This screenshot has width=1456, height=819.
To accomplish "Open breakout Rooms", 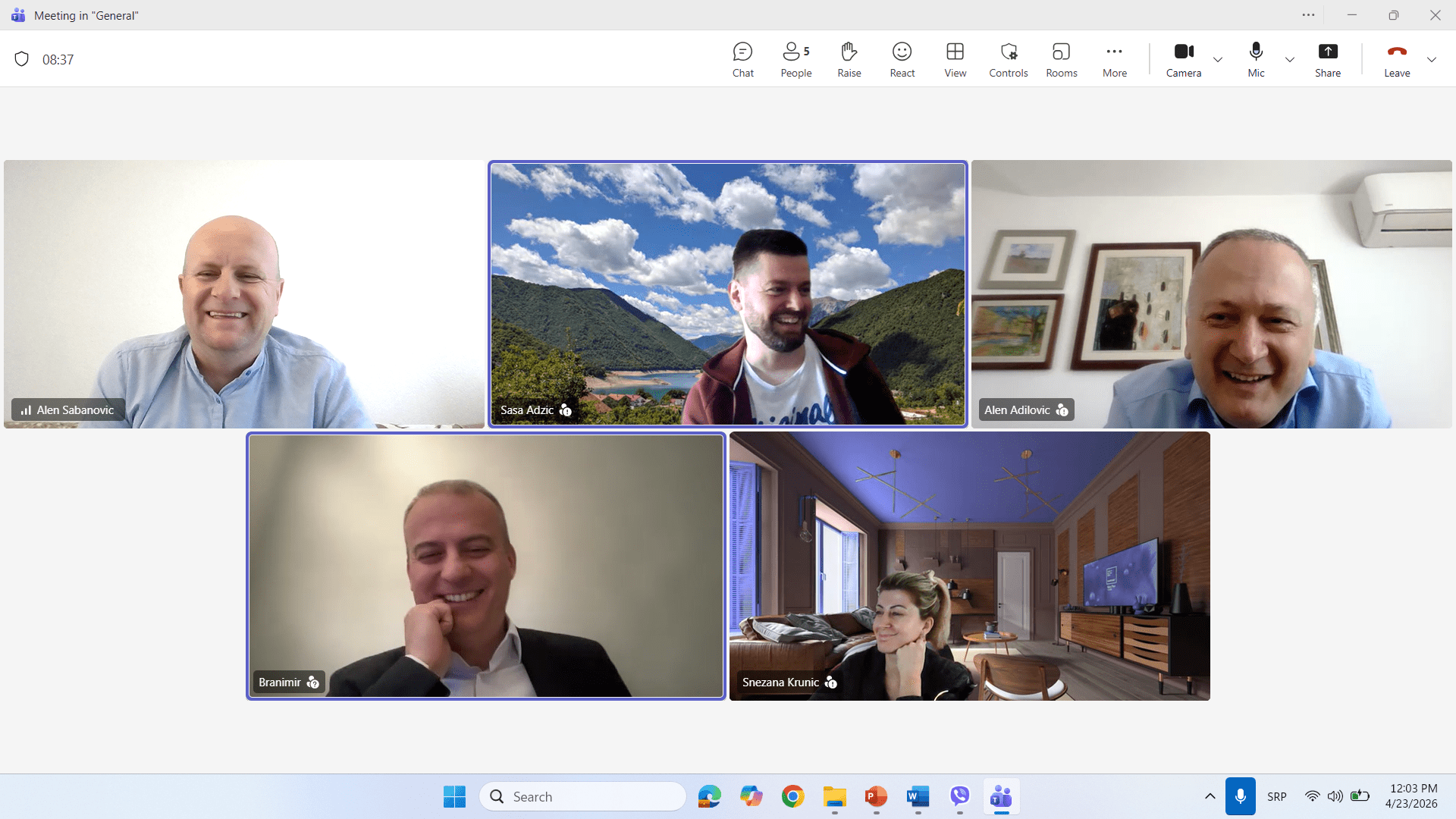I will pyautogui.click(x=1061, y=60).
